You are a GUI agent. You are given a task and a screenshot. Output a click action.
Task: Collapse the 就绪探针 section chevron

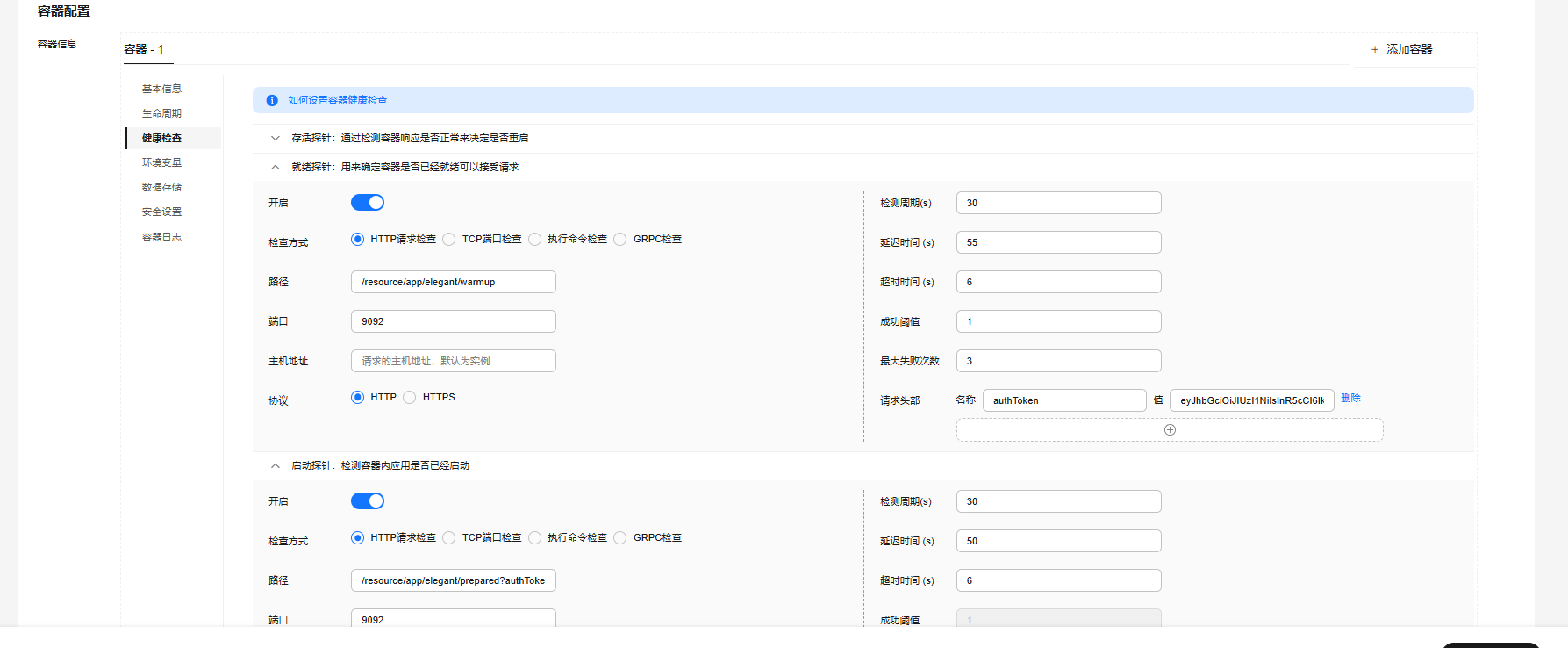(276, 168)
